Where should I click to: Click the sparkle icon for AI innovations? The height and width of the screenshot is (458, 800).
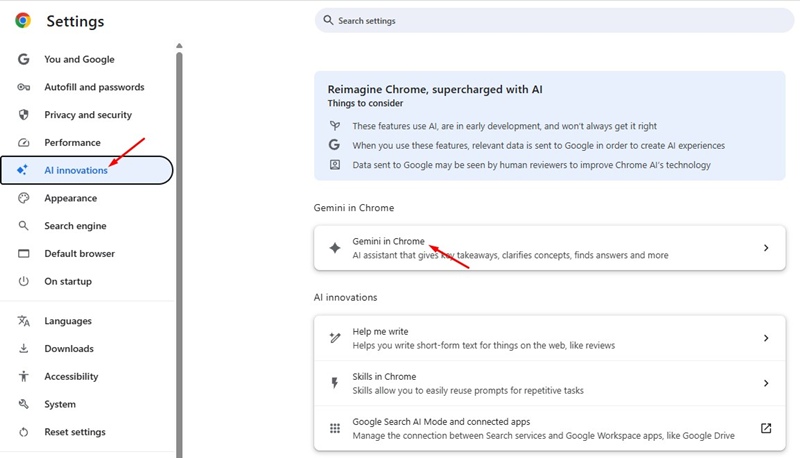coord(22,170)
